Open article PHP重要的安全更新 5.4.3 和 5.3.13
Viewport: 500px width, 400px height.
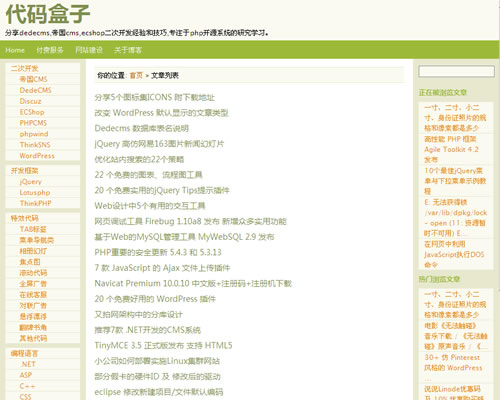coord(158,252)
